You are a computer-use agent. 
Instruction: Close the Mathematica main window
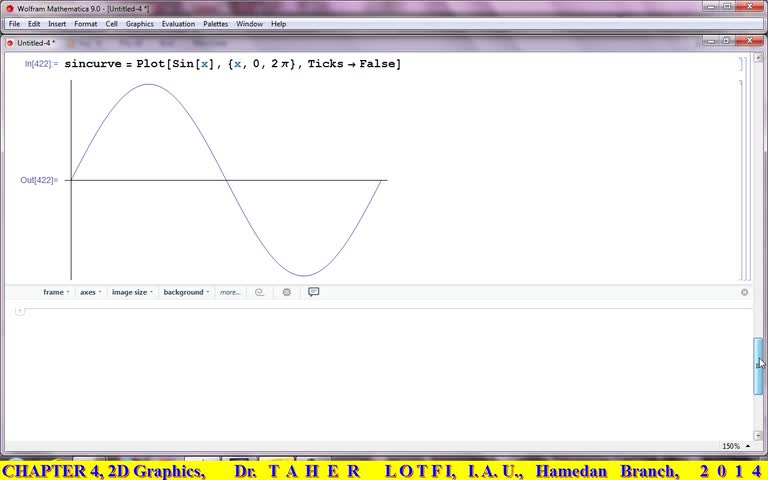pyautogui.click(x=750, y=6)
